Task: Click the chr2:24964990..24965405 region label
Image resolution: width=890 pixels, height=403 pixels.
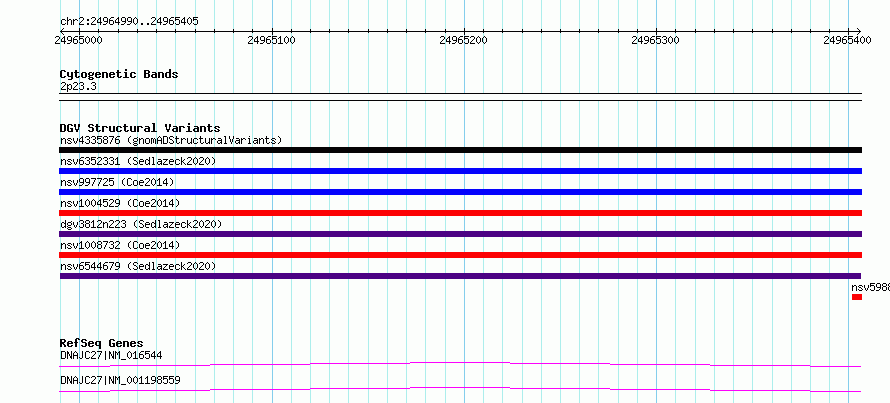Action: click(x=129, y=21)
